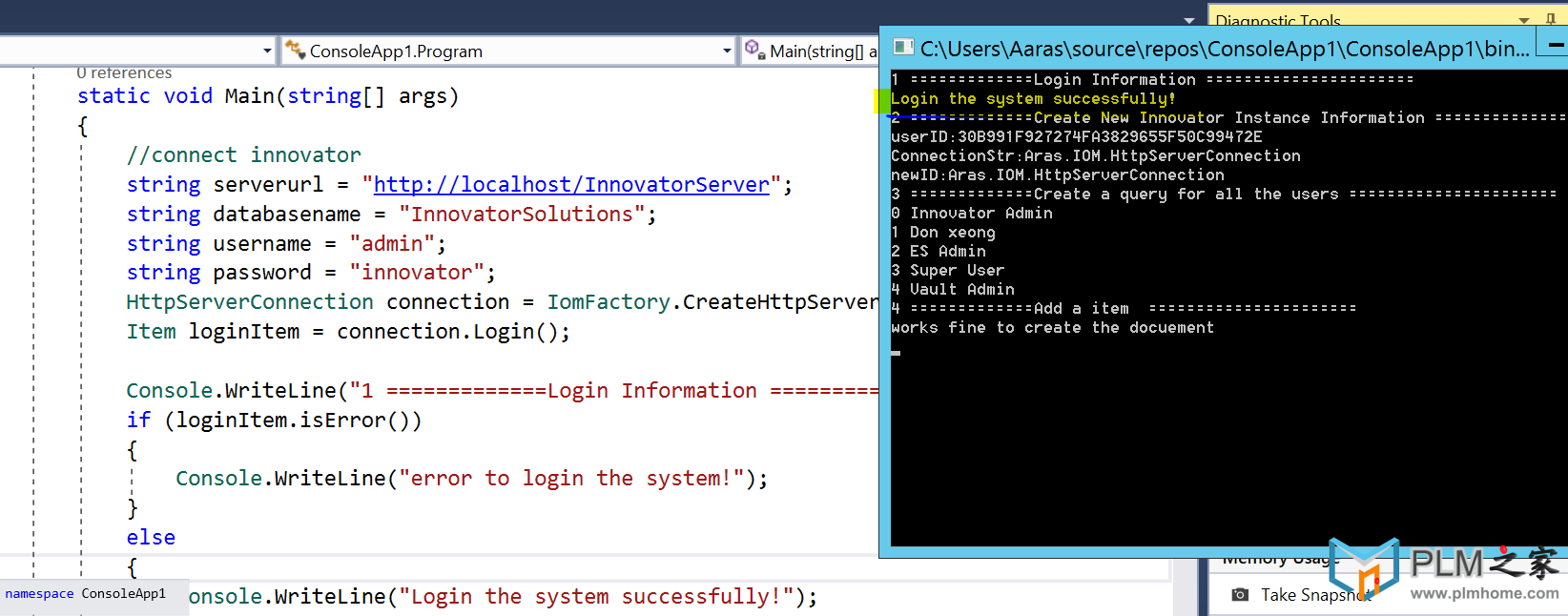Click the if (loginItem.isError()) line
Screen dimensions: 1568x616
pyautogui.click(x=274, y=421)
